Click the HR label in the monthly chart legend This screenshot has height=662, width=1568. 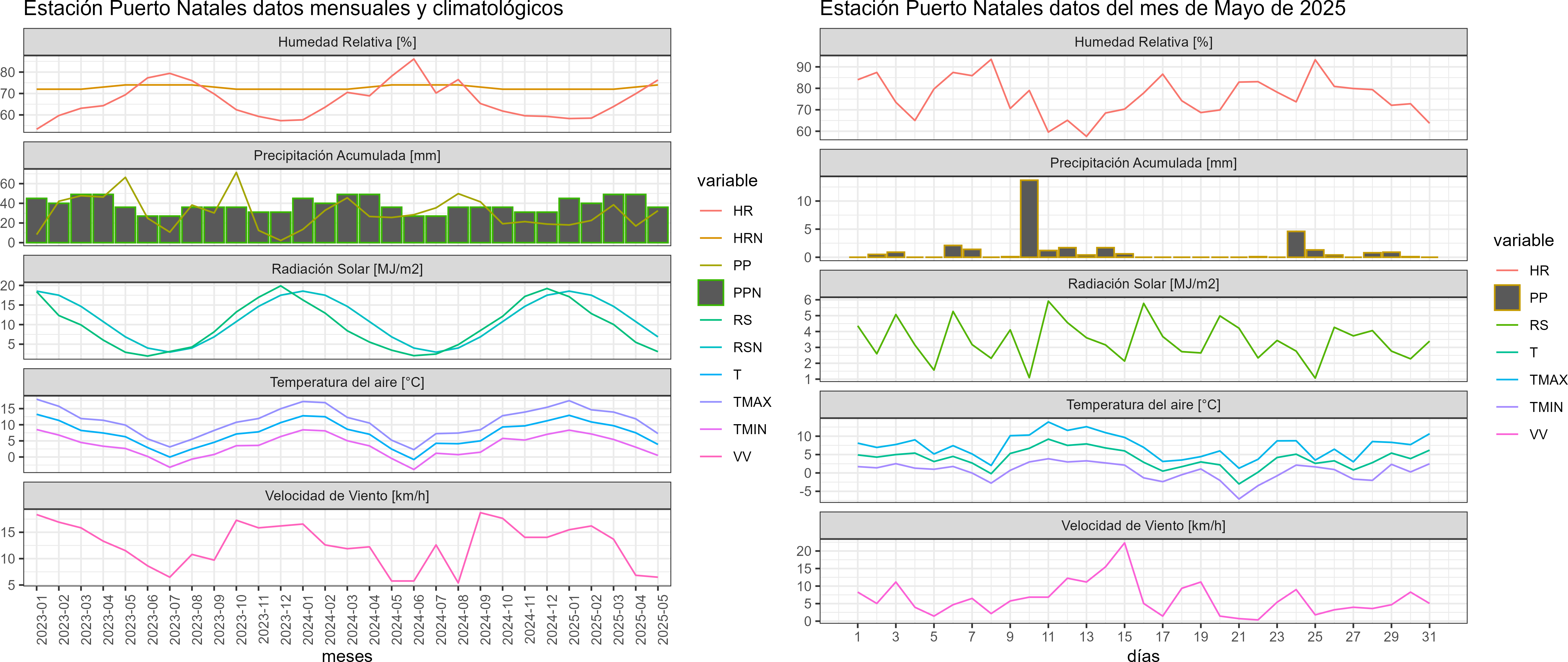743,211
